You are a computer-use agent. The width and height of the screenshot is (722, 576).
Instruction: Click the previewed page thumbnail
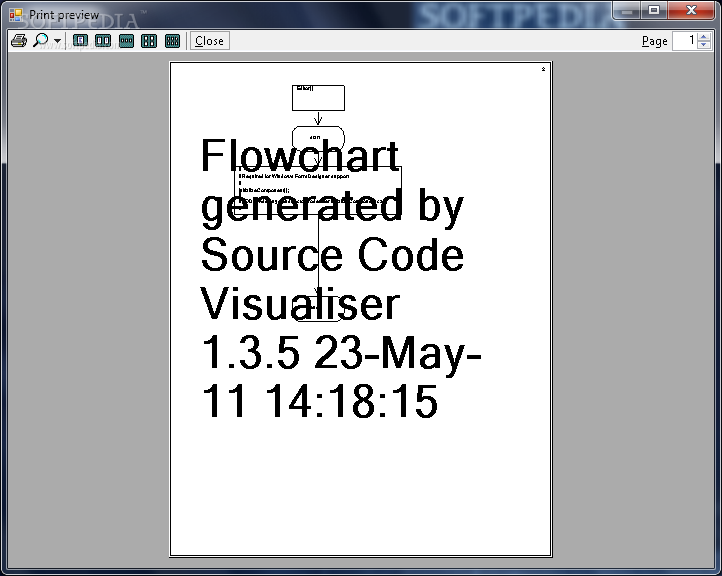(361, 309)
